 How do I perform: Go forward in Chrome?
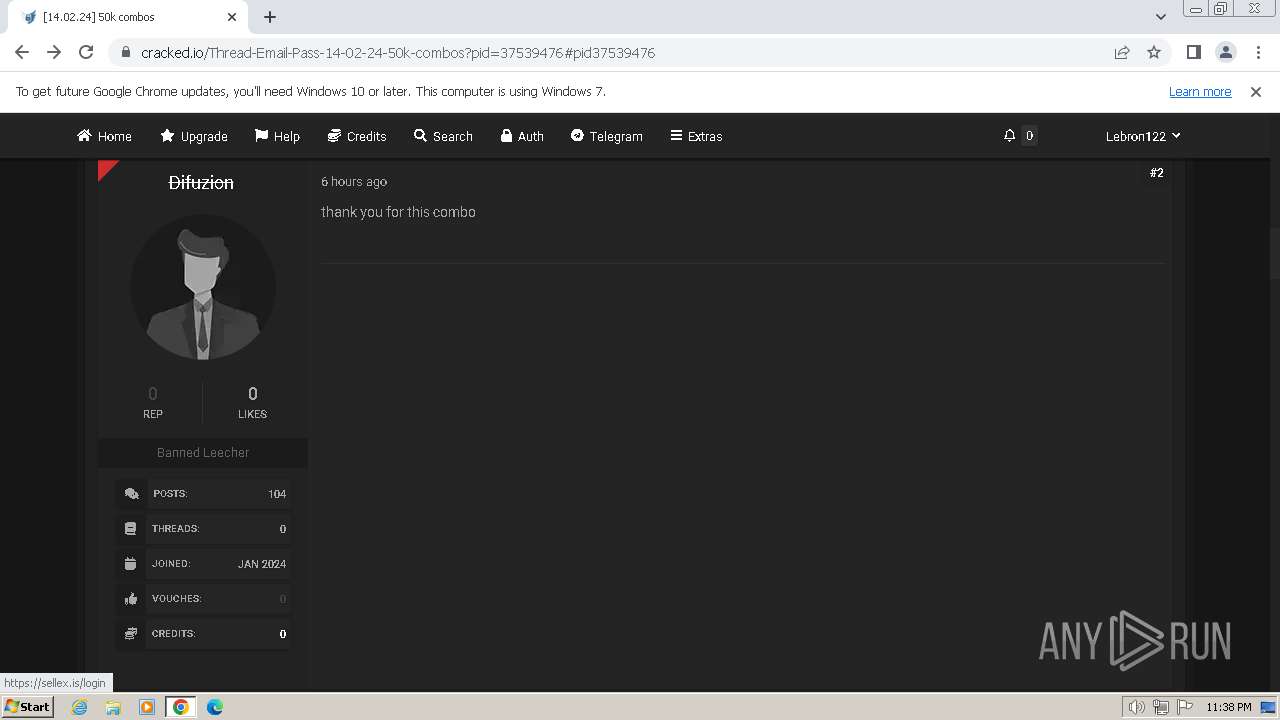54,52
